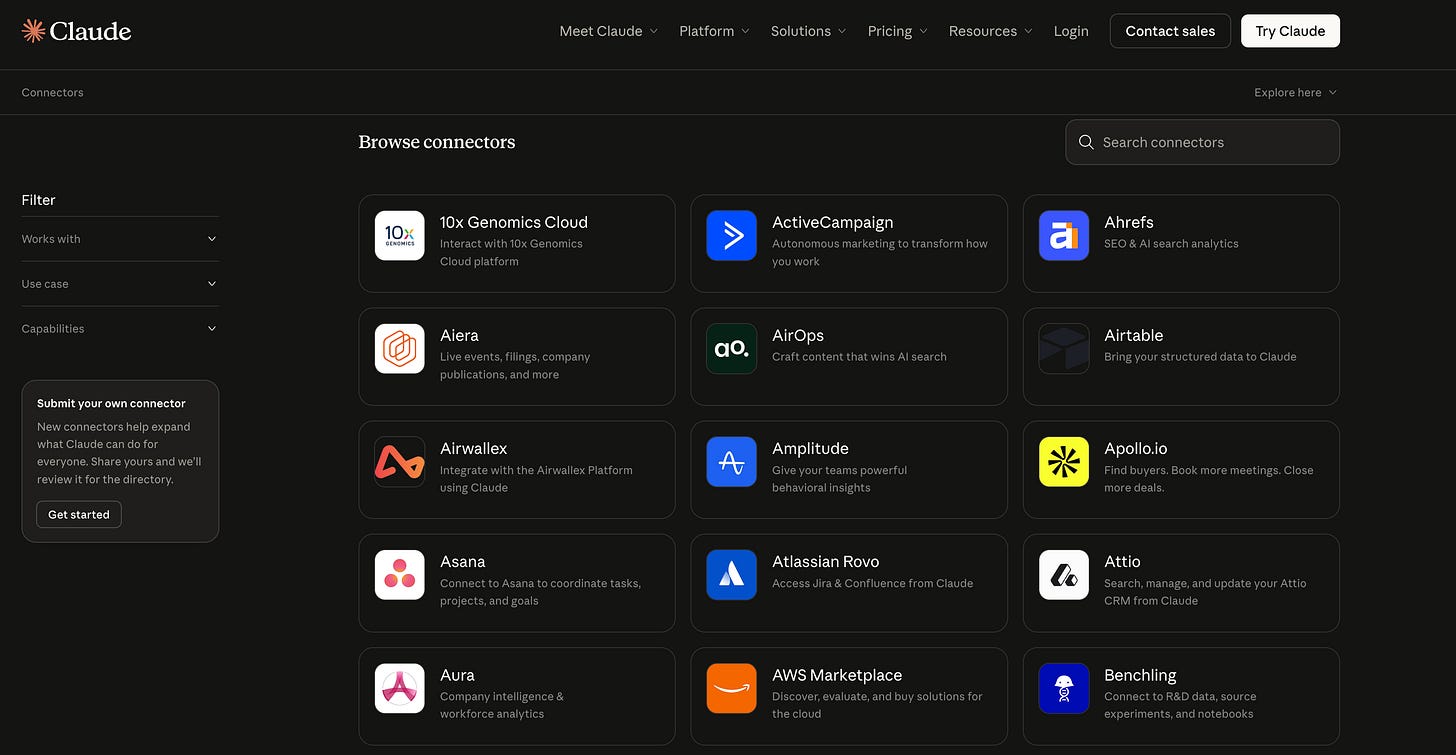Open the Ahrefs connector title
The height and width of the screenshot is (755, 1456).
point(1129,222)
